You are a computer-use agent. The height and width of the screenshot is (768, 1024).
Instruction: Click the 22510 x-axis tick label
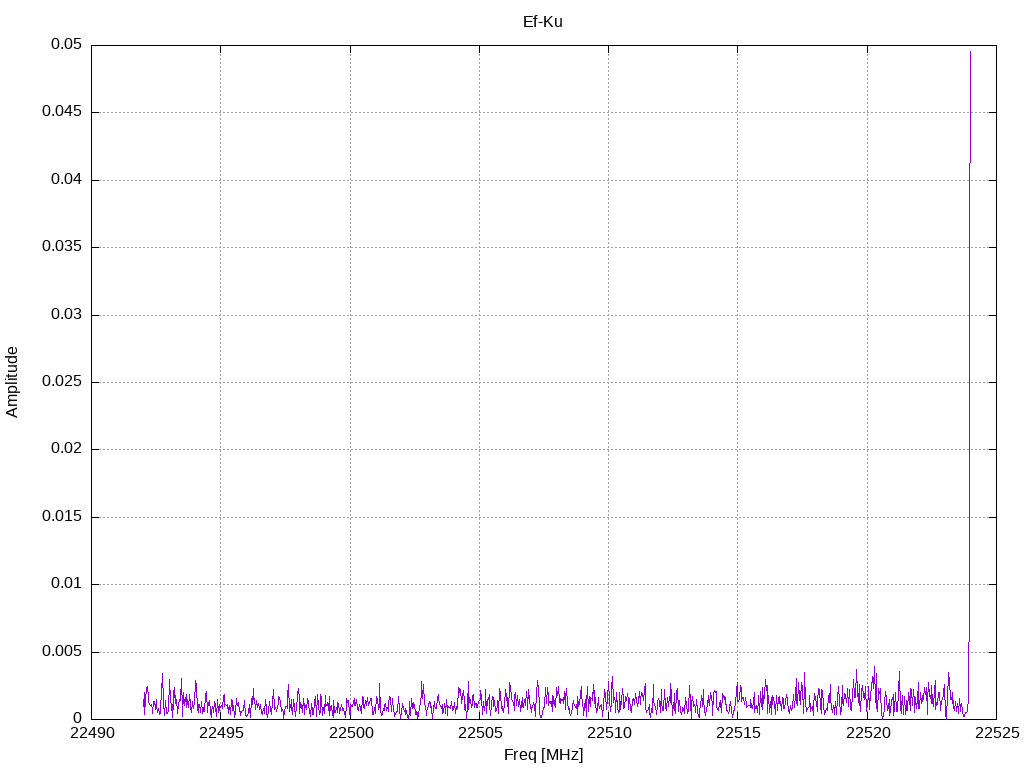608,734
